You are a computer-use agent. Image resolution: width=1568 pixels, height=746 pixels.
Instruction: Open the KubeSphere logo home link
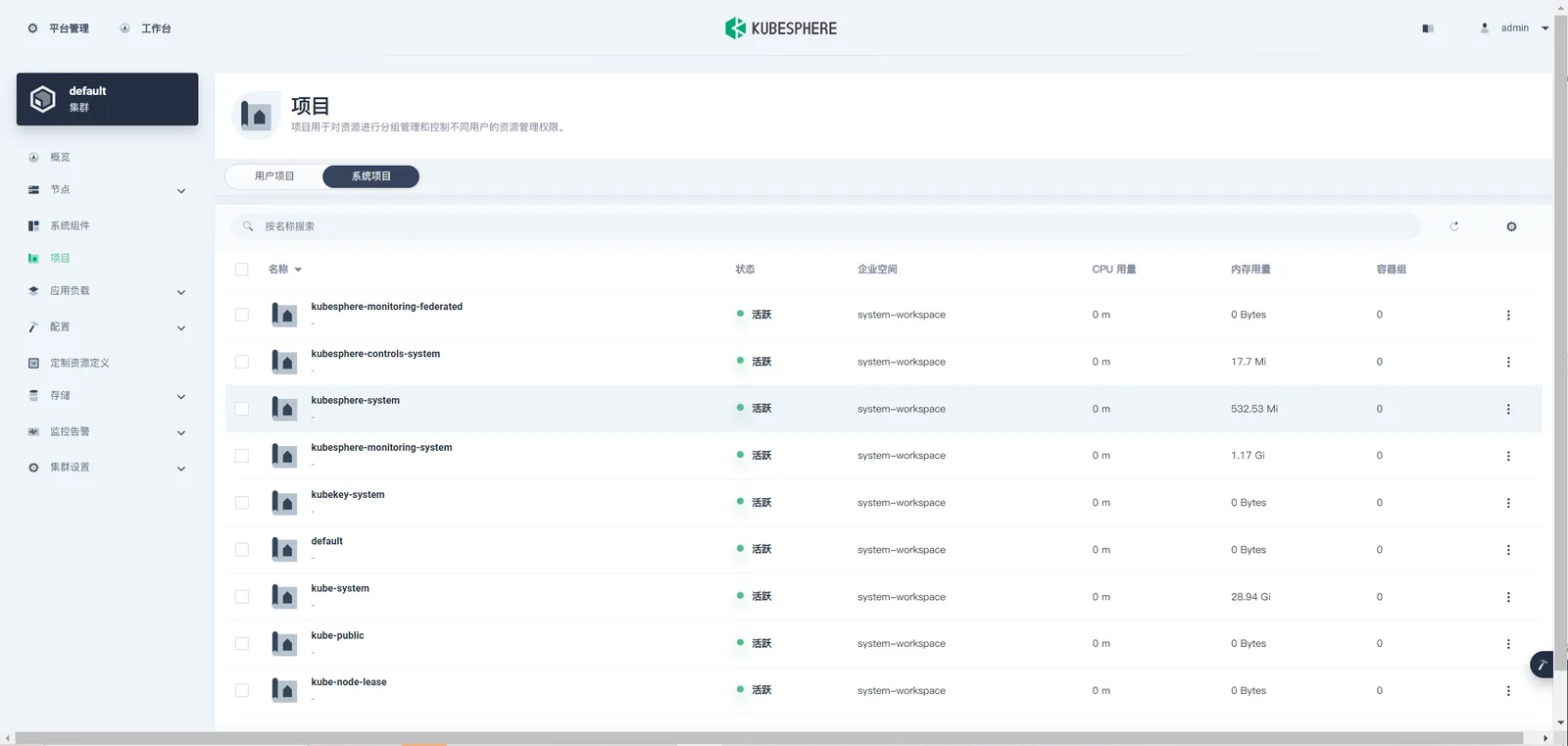click(x=781, y=28)
